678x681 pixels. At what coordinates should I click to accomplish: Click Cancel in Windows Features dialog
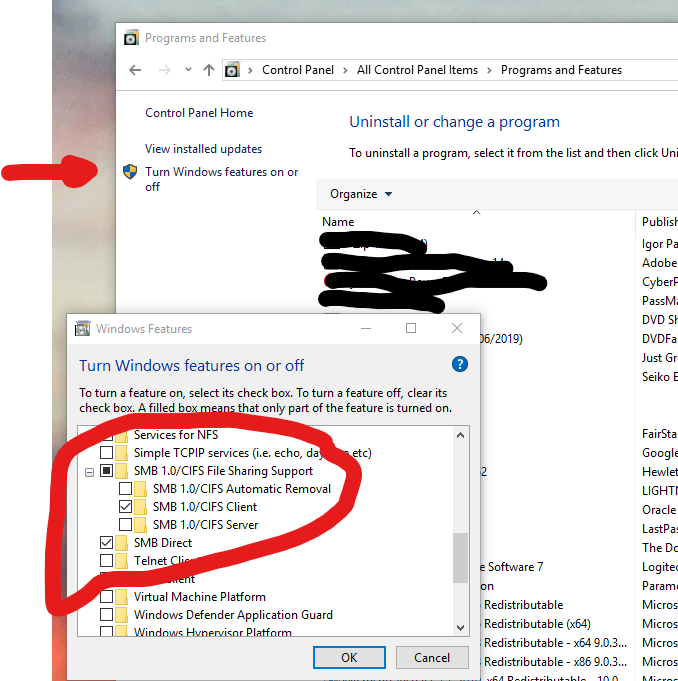click(432, 658)
